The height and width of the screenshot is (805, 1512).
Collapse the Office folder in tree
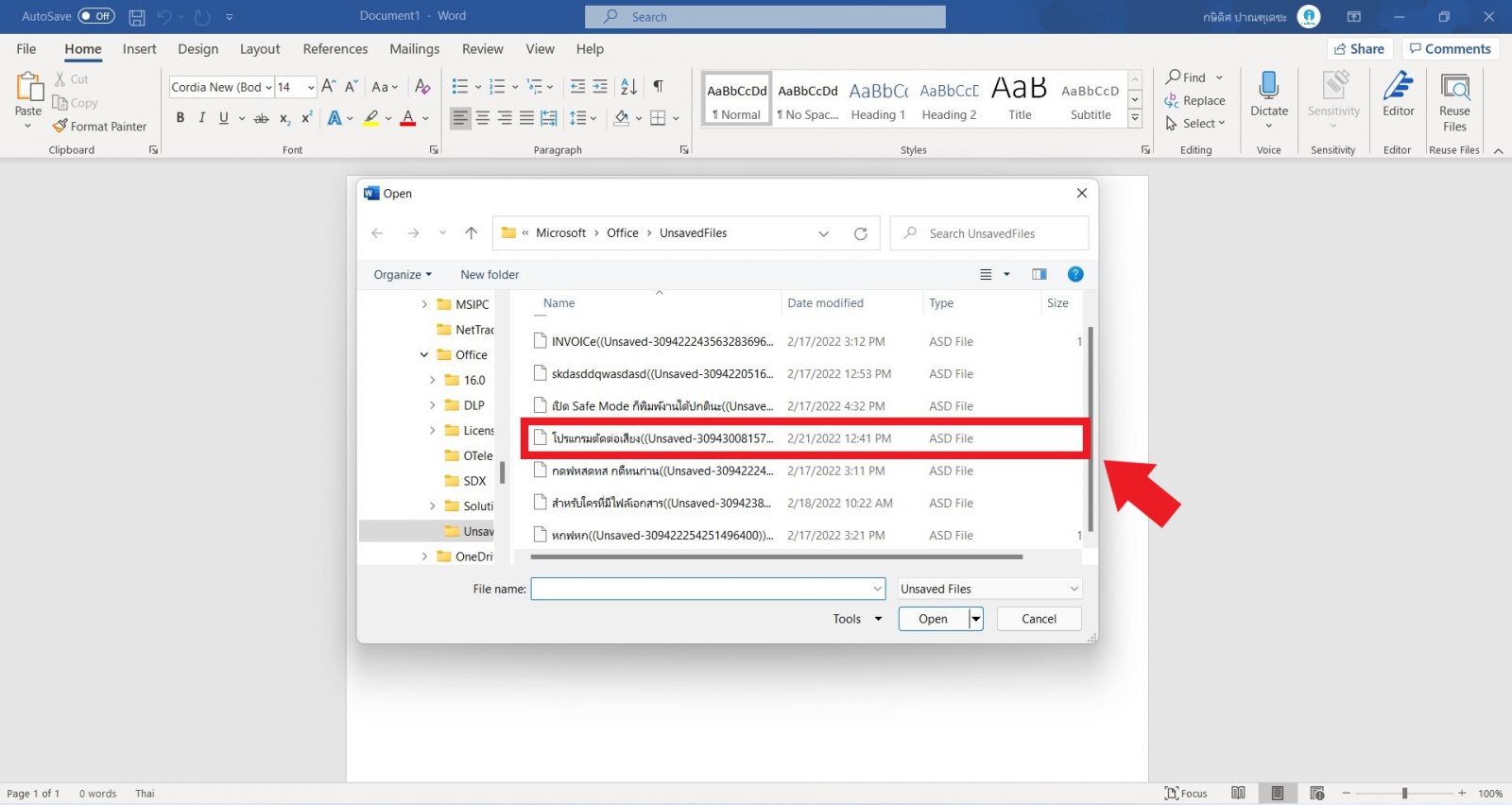pos(424,355)
